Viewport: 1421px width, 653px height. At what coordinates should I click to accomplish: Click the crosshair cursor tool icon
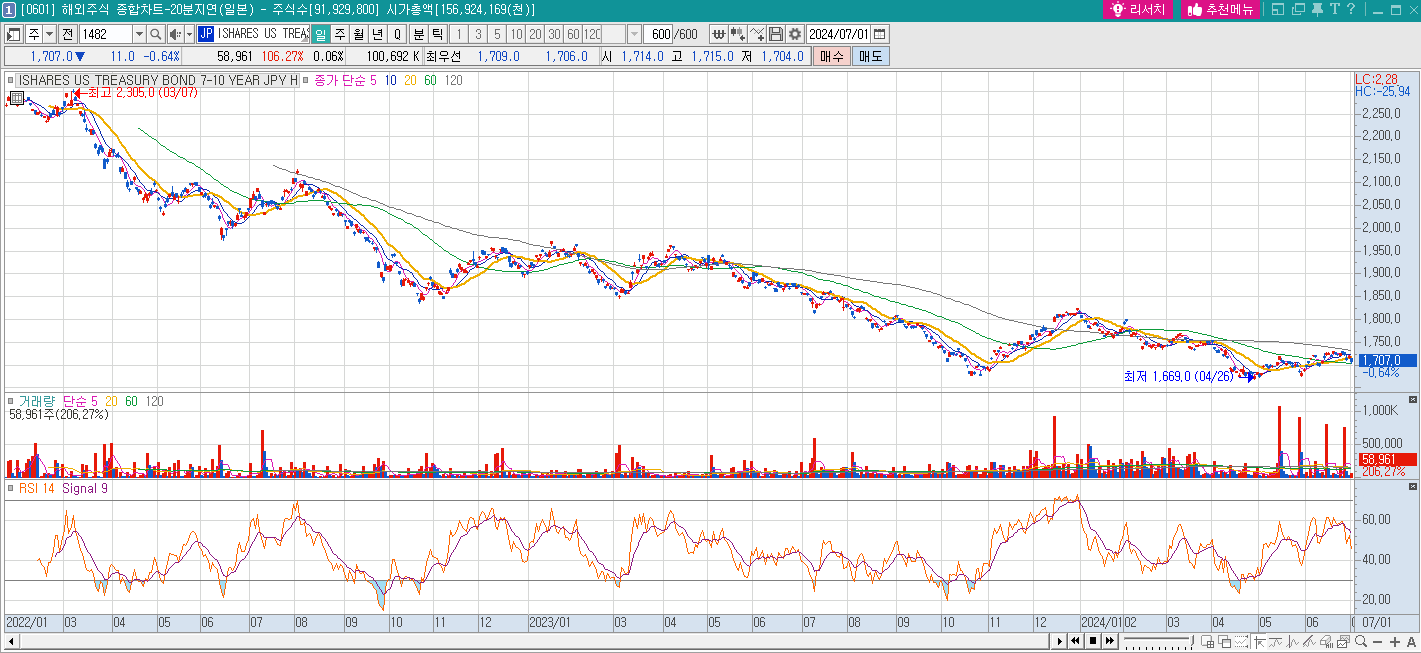1259,641
